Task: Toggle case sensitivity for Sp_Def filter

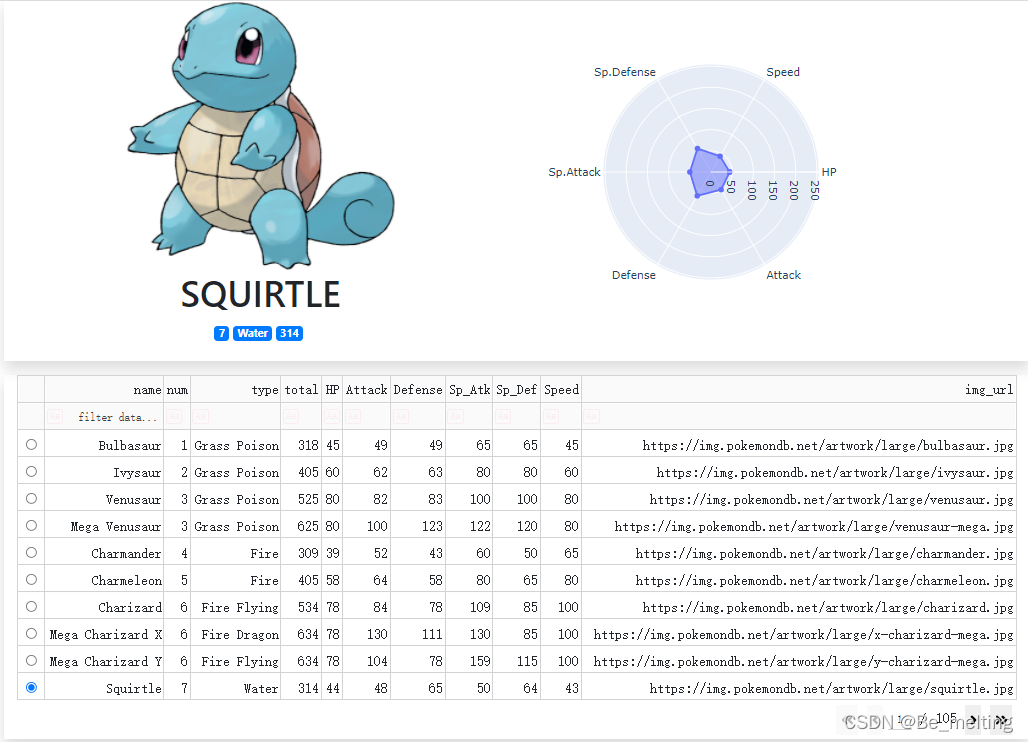Action: 504,416
